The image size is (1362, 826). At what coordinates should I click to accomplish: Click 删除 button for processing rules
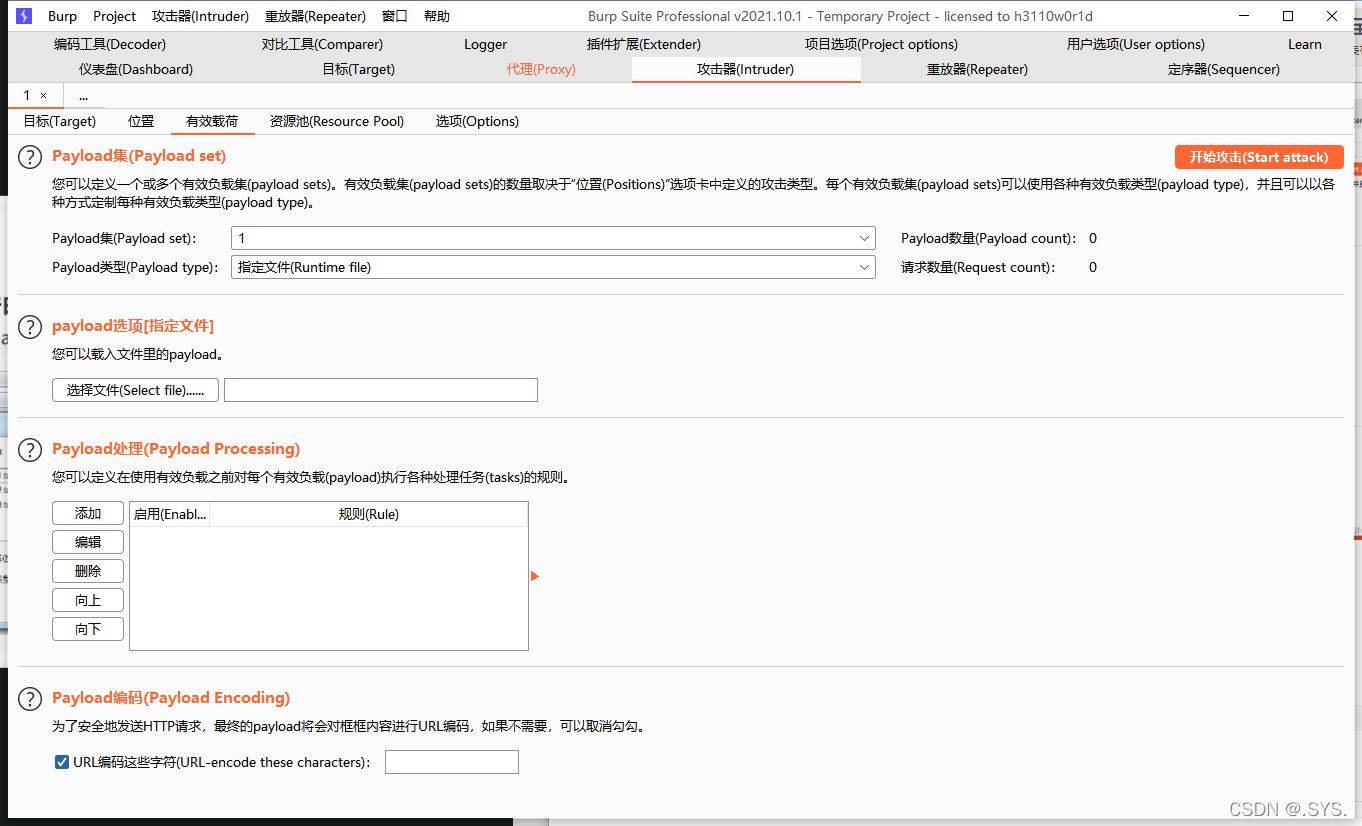88,571
